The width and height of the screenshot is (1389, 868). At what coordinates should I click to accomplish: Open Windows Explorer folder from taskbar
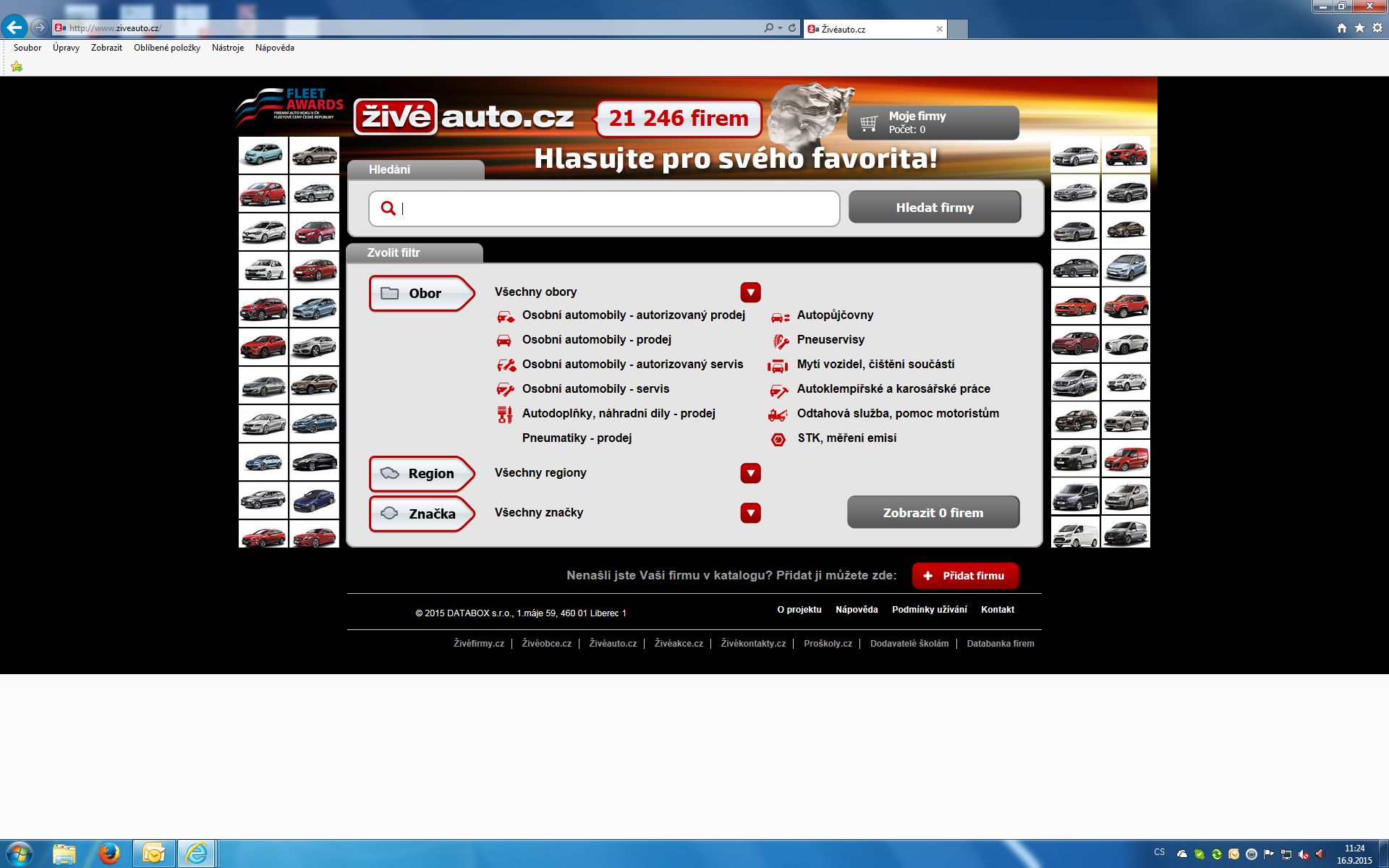[64, 854]
